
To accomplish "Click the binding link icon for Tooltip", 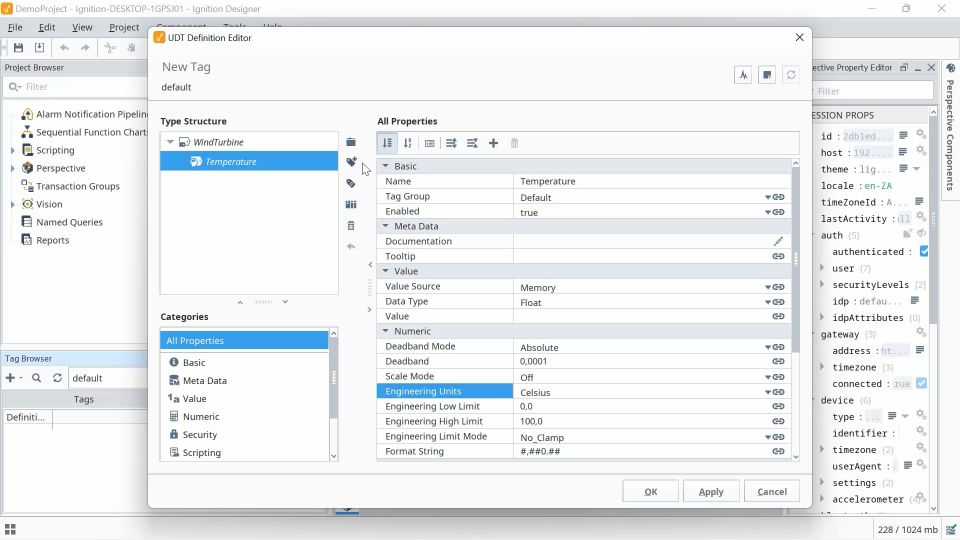I will pyautogui.click(x=778, y=257).
